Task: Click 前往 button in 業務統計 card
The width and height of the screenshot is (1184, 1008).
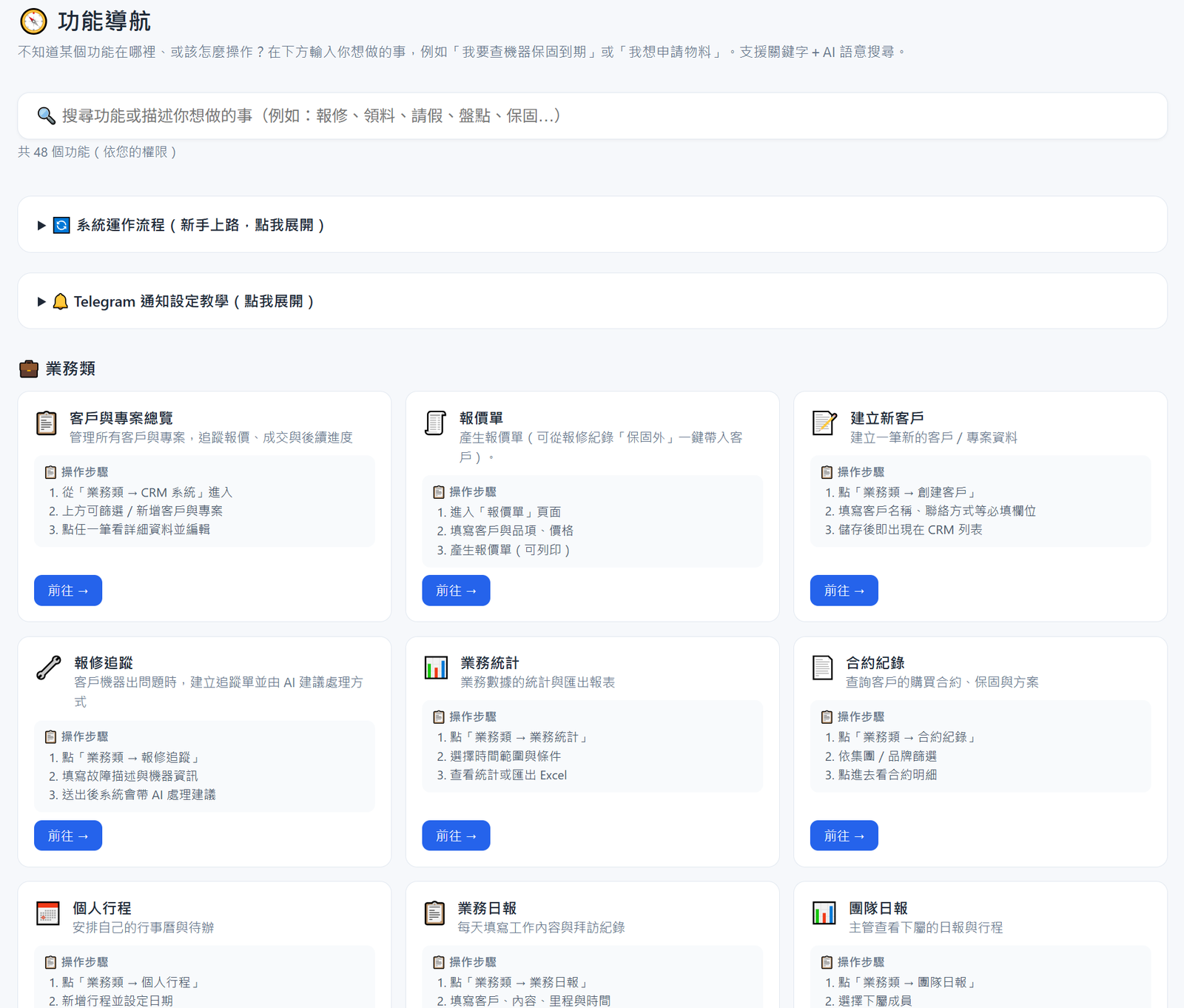Action: click(456, 836)
